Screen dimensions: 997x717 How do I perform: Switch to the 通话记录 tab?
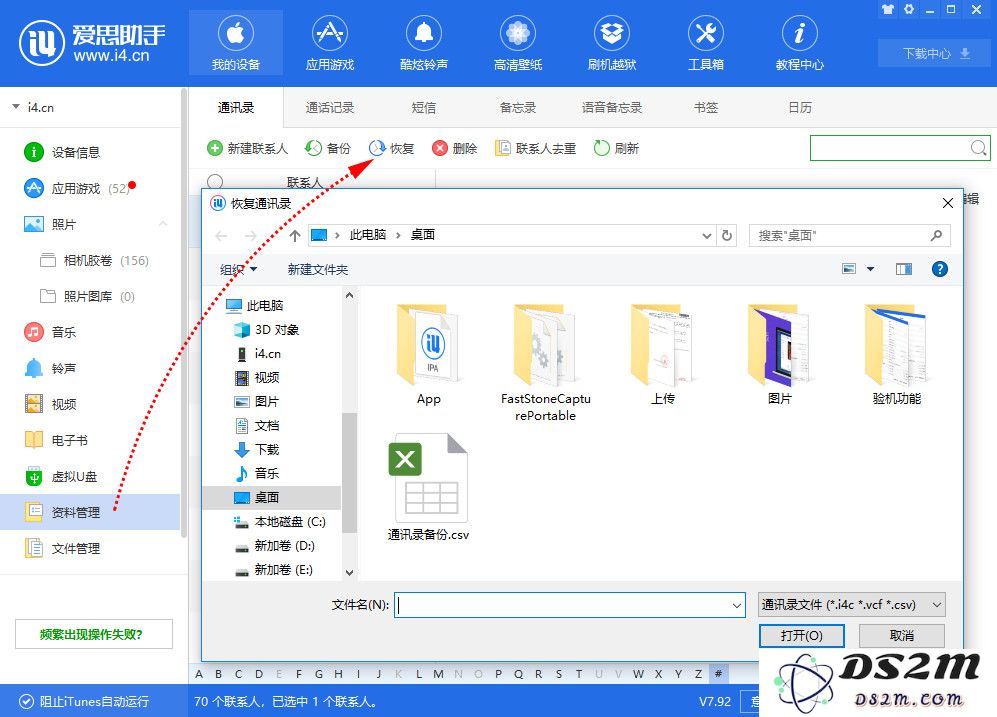[329, 107]
